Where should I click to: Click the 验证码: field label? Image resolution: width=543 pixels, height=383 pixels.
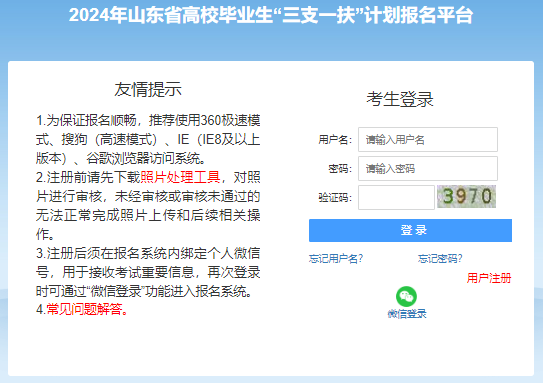pyautogui.click(x=335, y=198)
